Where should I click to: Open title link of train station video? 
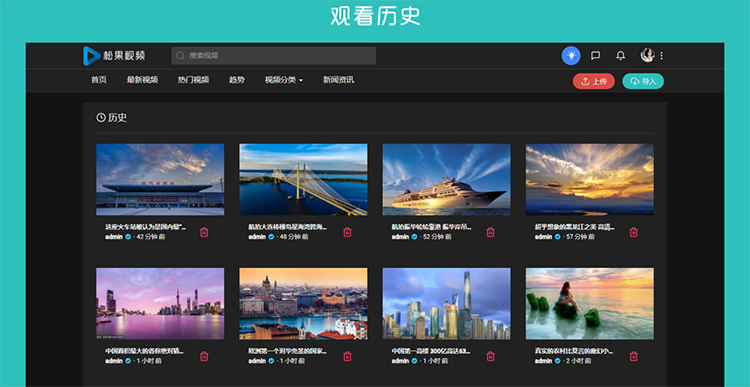click(x=146, y=227)
